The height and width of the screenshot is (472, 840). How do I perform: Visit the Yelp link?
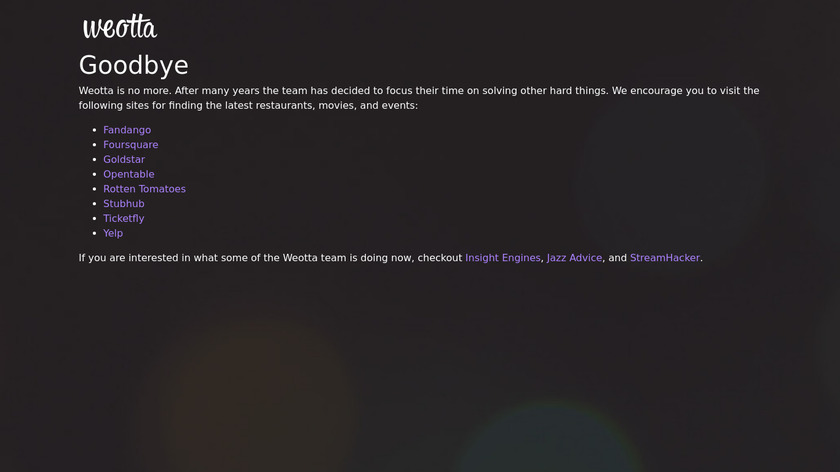113,233
